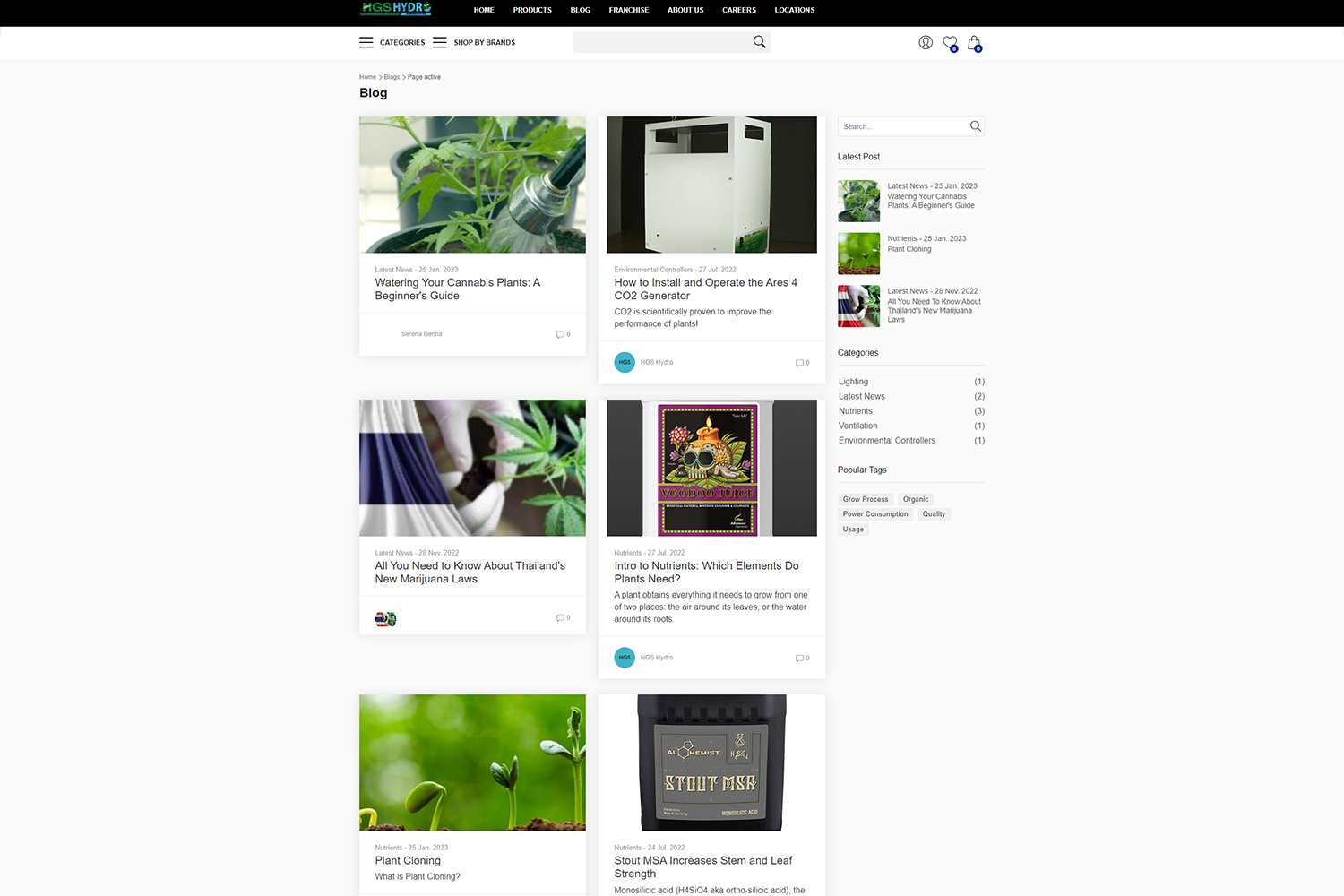Expand the Shop By Brands menu
Viewport: 1344px width, 896px height.
tap(440, 42)
